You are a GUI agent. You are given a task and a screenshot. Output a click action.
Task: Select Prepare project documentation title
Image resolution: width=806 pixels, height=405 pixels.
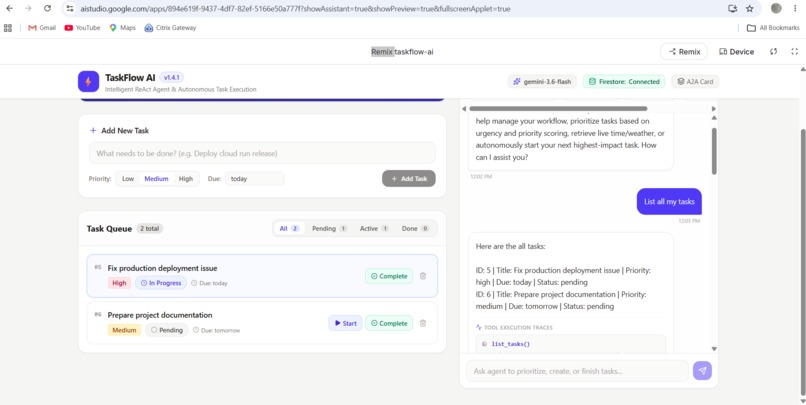[160, 315]
